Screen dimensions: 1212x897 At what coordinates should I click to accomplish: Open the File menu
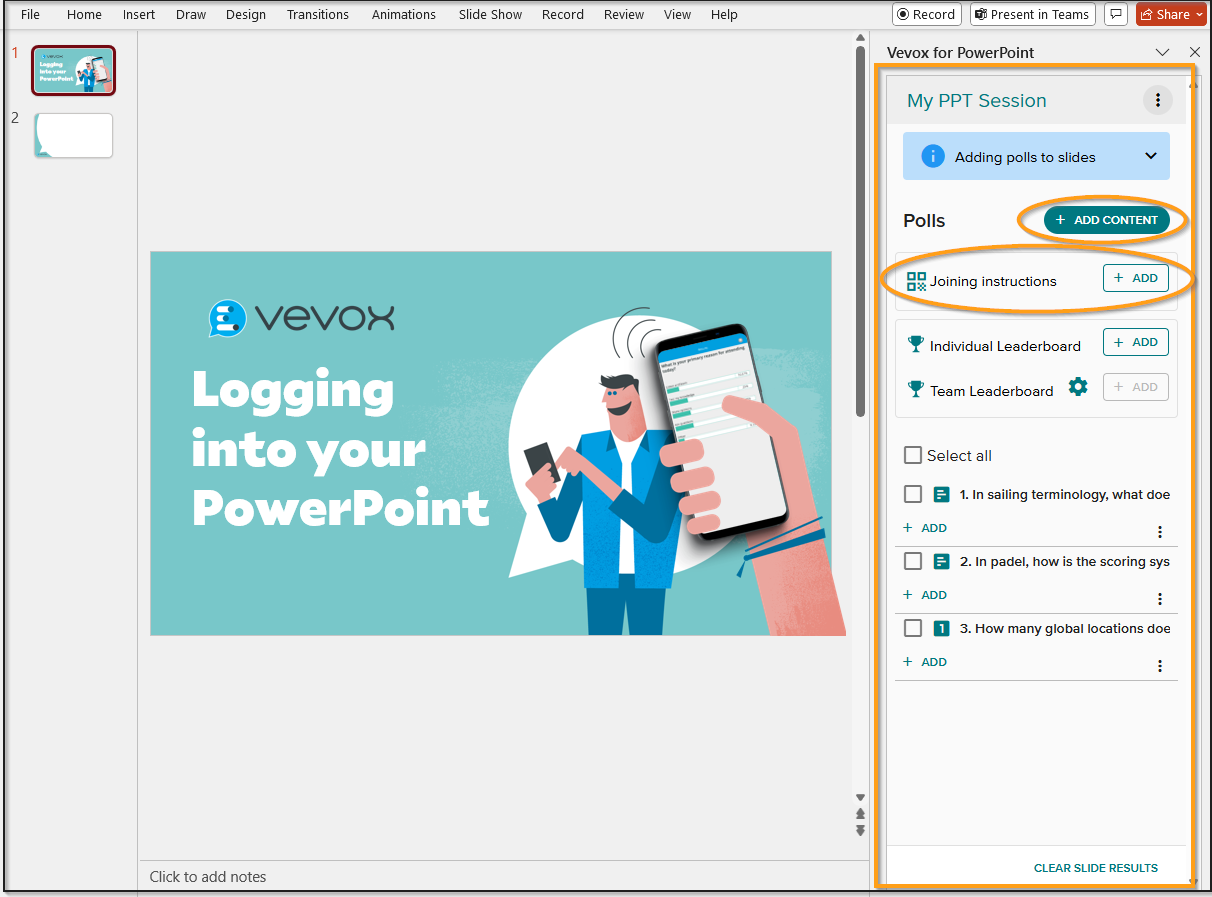[x=31, y=15]
